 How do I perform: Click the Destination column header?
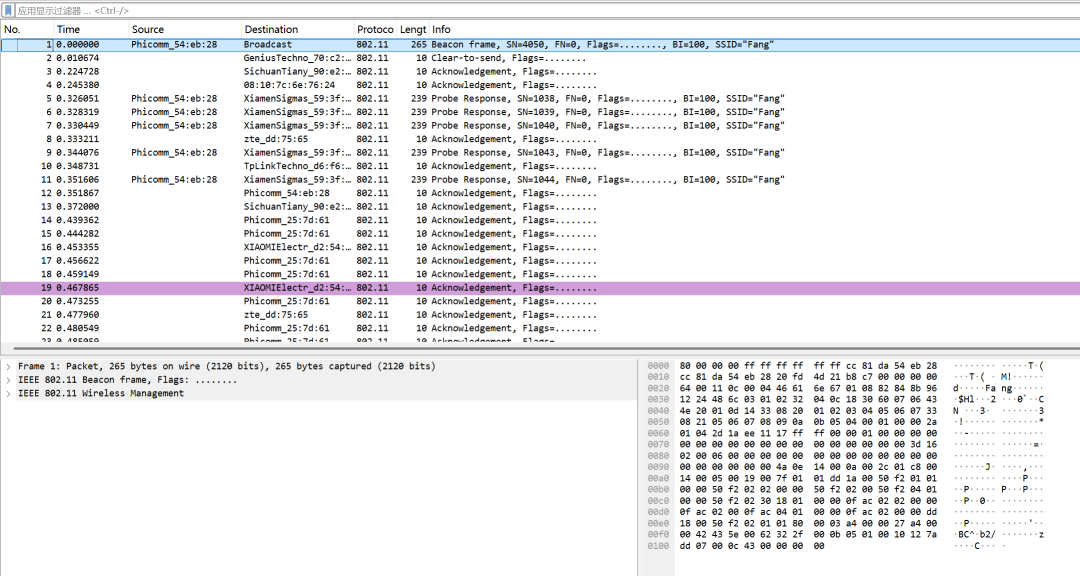[x=297, y=30]
